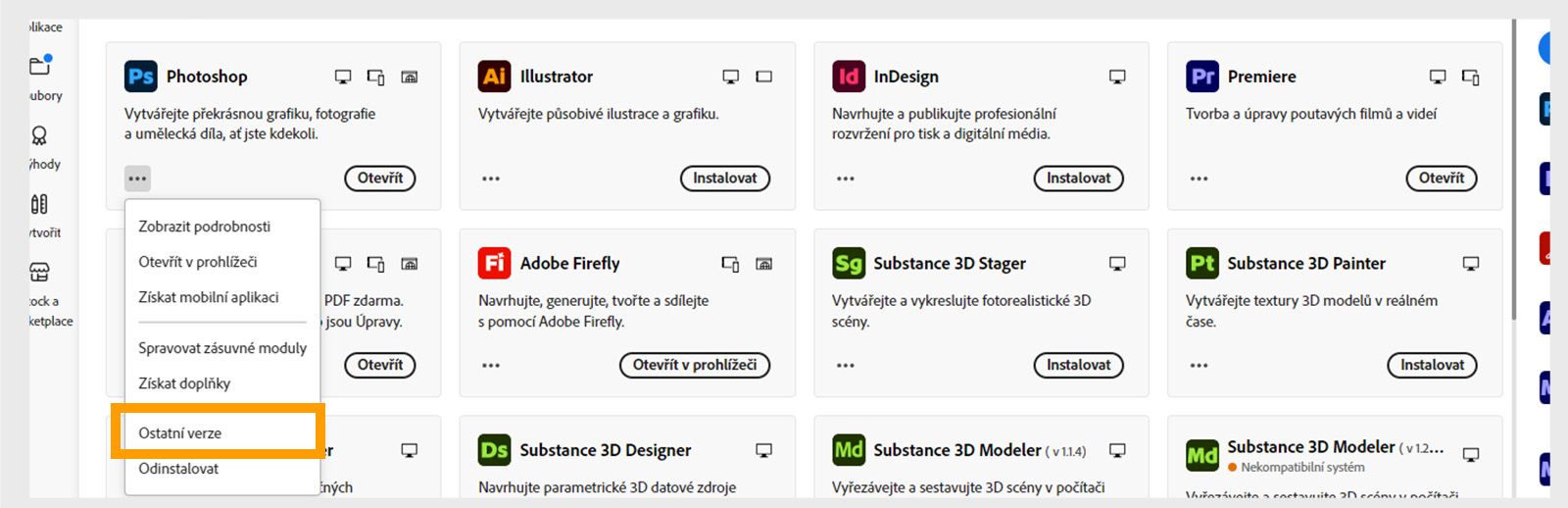Click Instalovat button for Illustrator
This screenshot has width=1568, height=508.
725,178
